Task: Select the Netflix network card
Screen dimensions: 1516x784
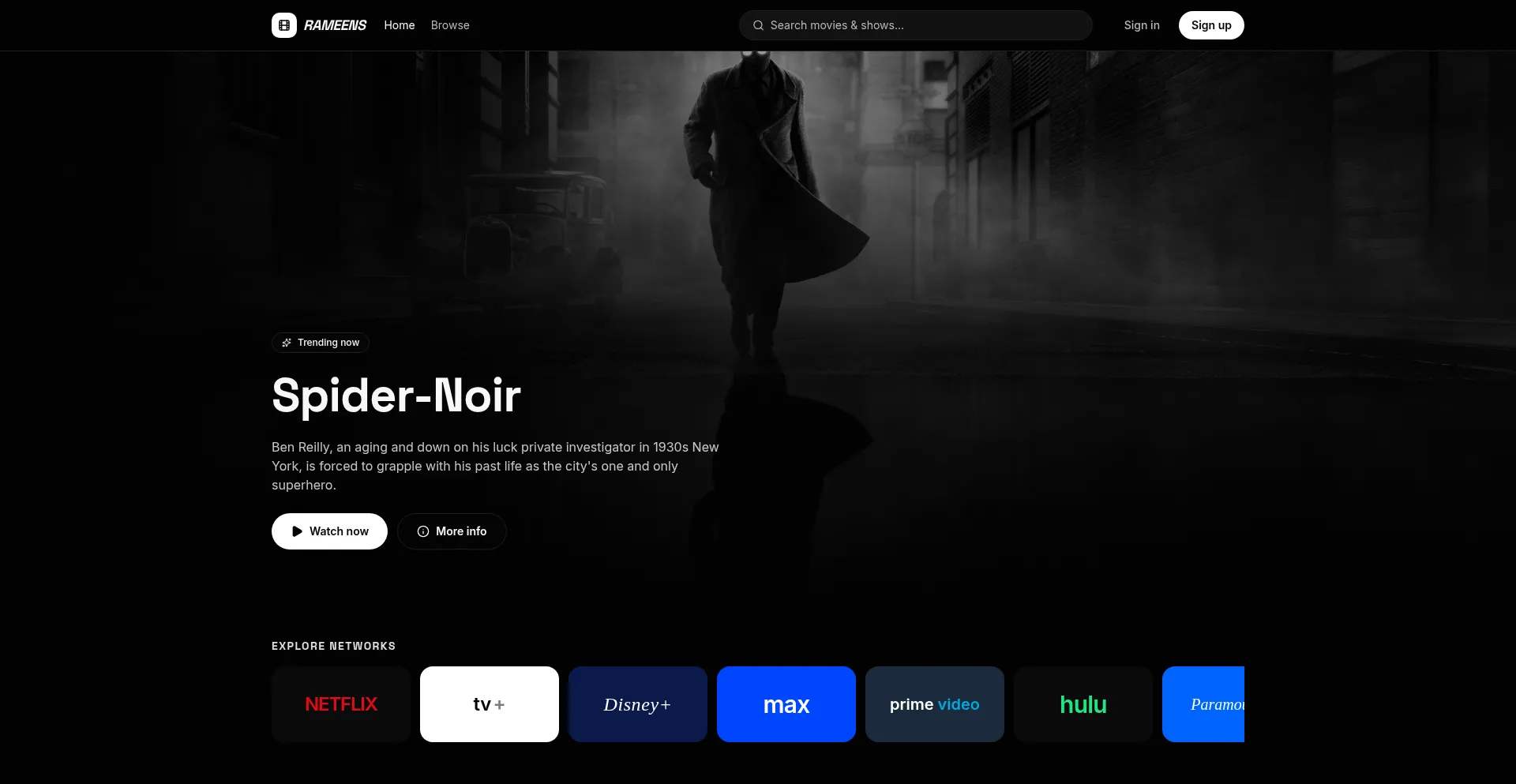Action: tap(341, 704)
